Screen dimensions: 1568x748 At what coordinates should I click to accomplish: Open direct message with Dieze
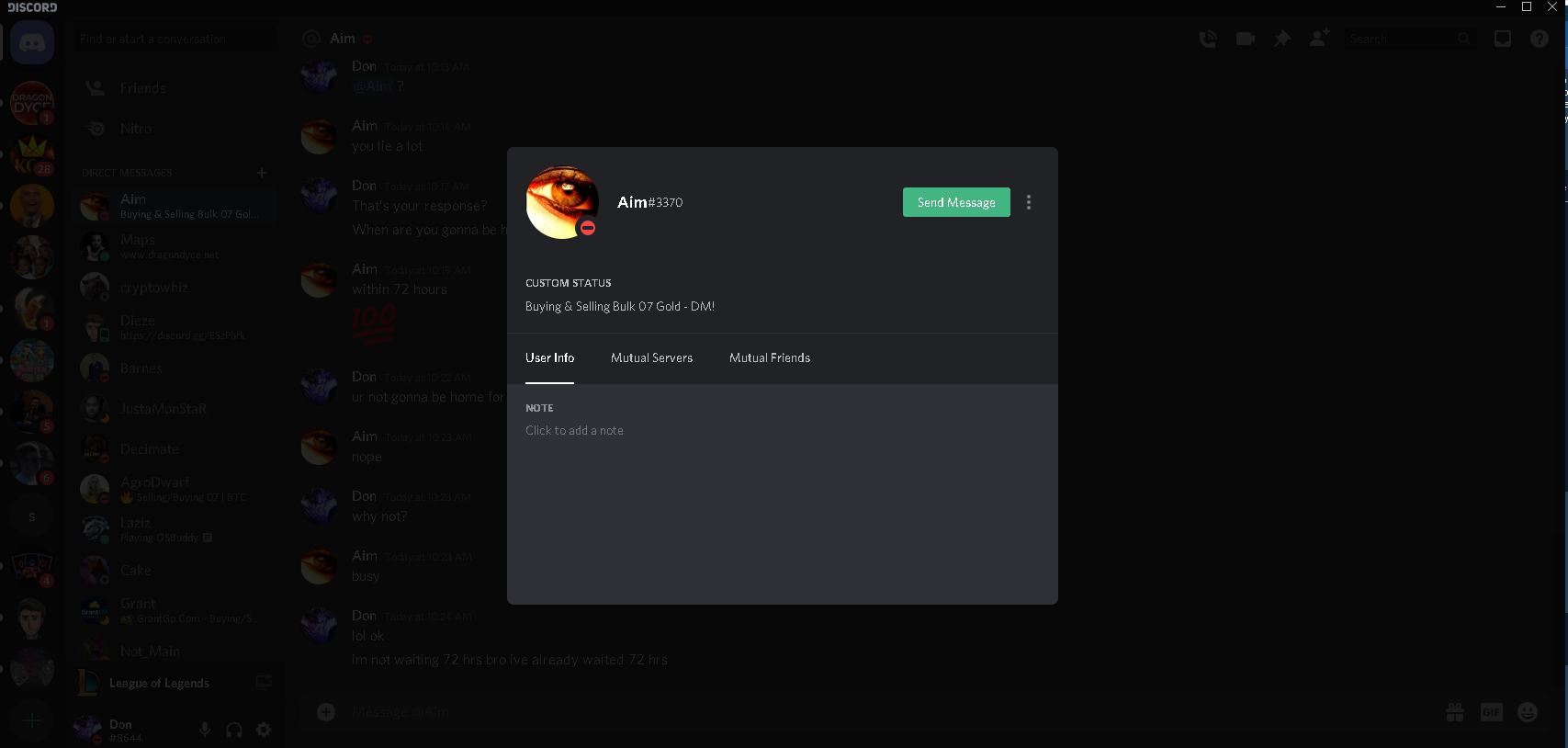coord(175,327)
